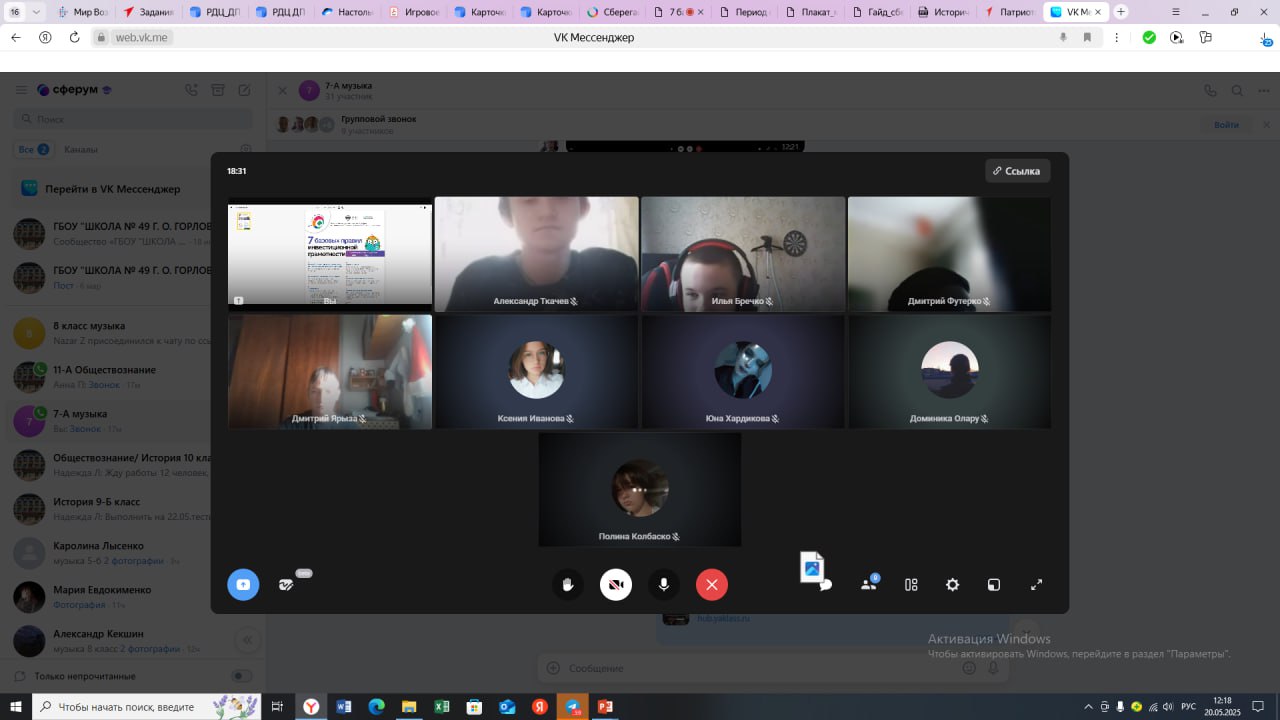The height and width of the screenshot is (720, 1280).
Task: Copy call link via Ссылка button
Action: (1017, 171)
